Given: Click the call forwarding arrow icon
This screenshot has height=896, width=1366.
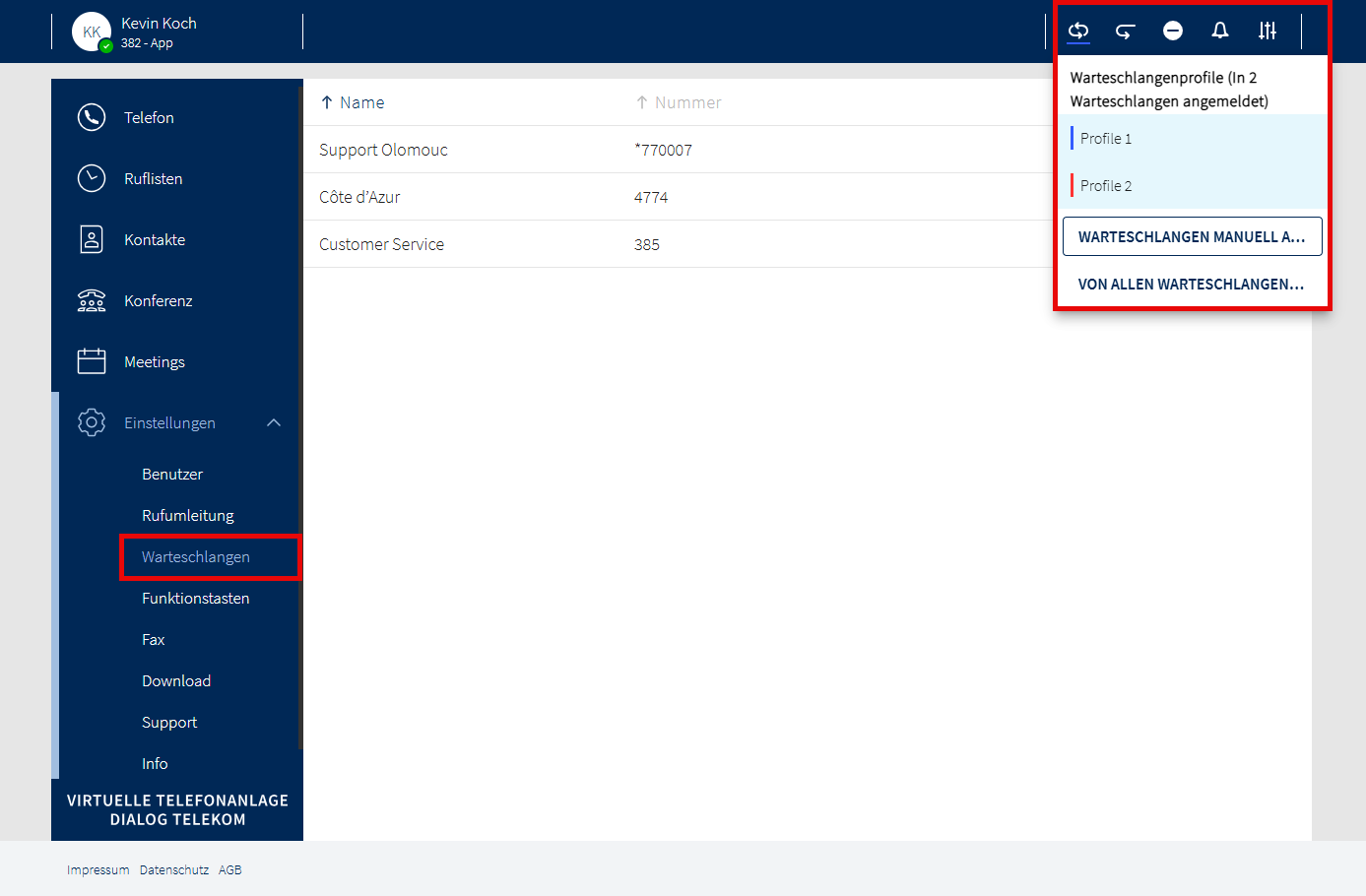Looking at the screenshot, I should [1125, 32].
